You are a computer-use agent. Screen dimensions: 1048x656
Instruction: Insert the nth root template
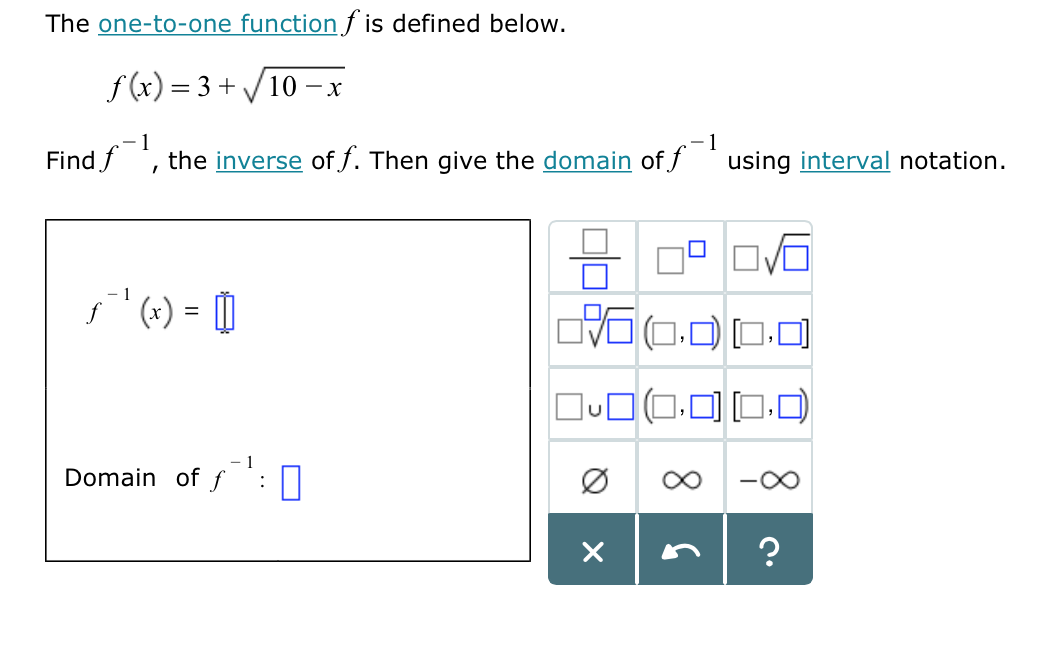click(x=592, y=333)
